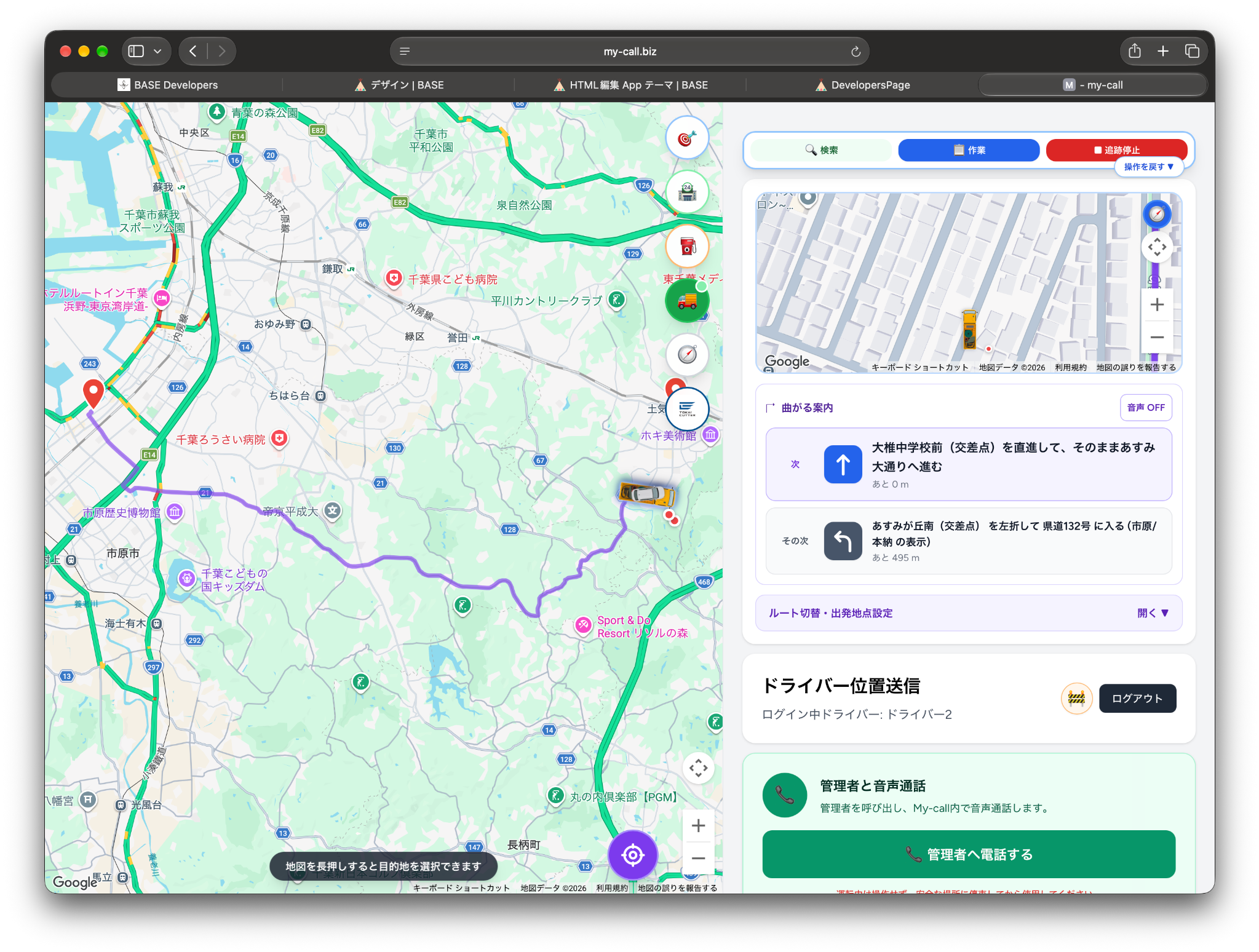Viewport: 1259px width, 952px height.
Task: Open Safari sidebar options chevron
Action: tap(157, 52)
